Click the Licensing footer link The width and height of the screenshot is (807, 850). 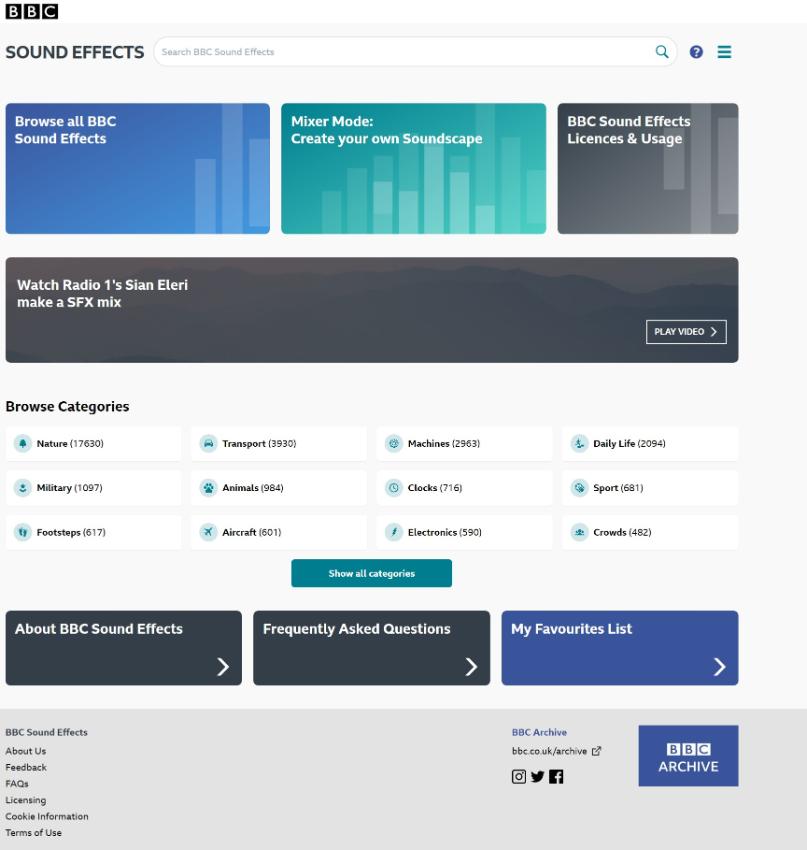click(x=25, y=800)
